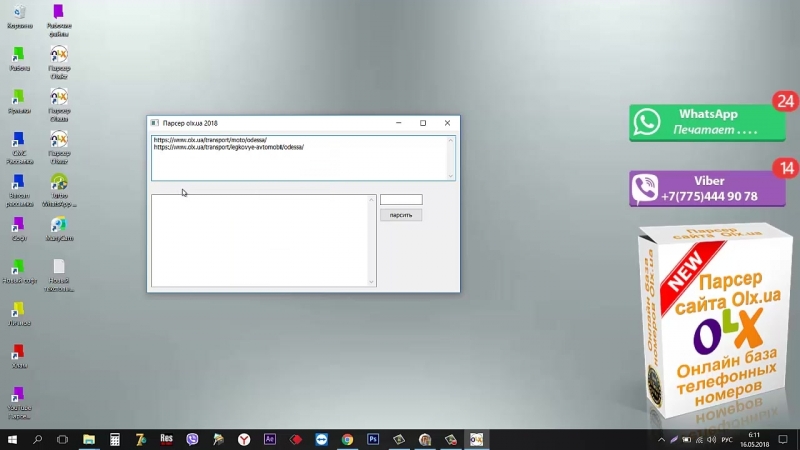This screenshot has width=800, height=450.
Task: Launch Calculator from taskbar
Action: click(115, 439)
